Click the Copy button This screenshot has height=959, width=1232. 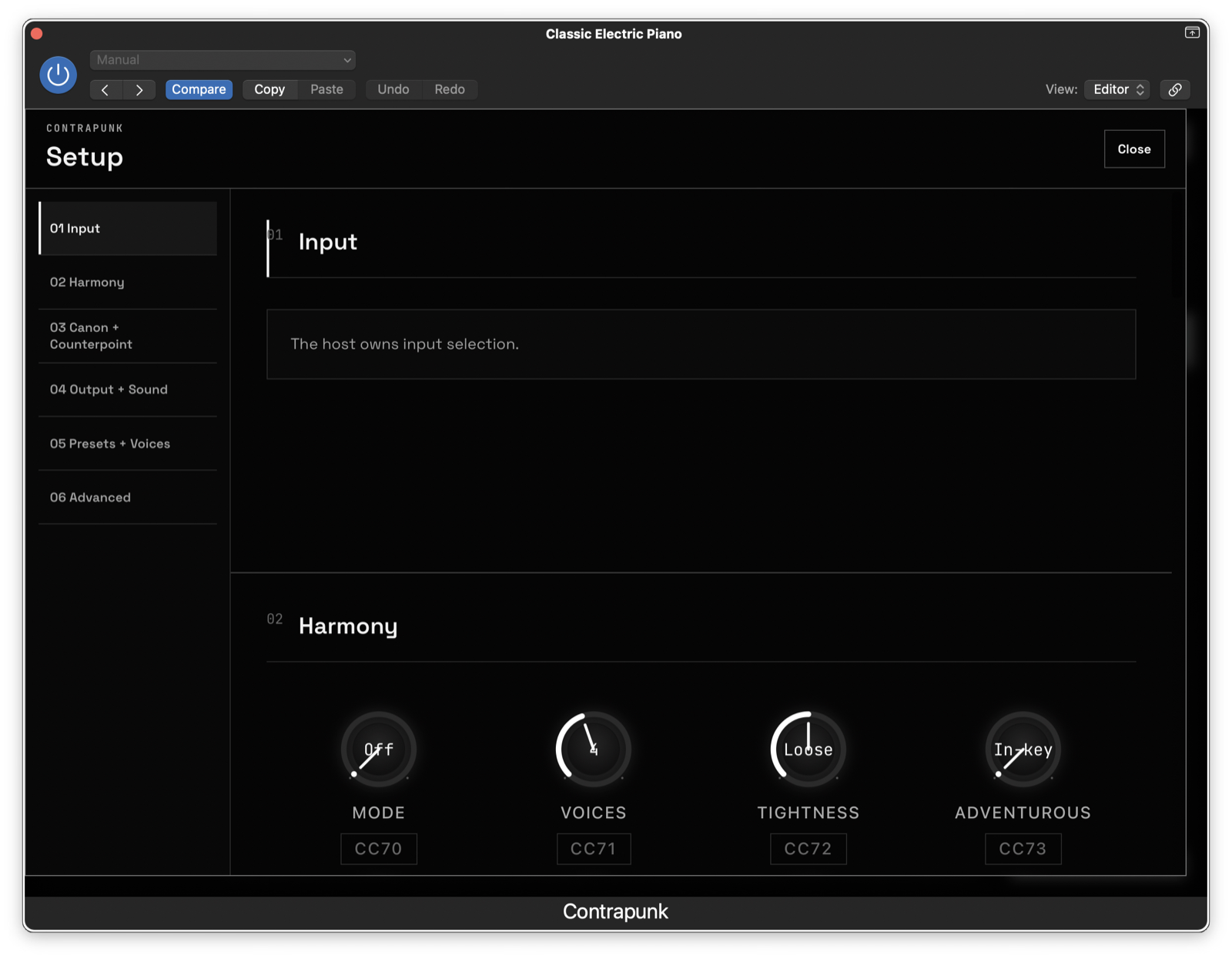(269, 89)
